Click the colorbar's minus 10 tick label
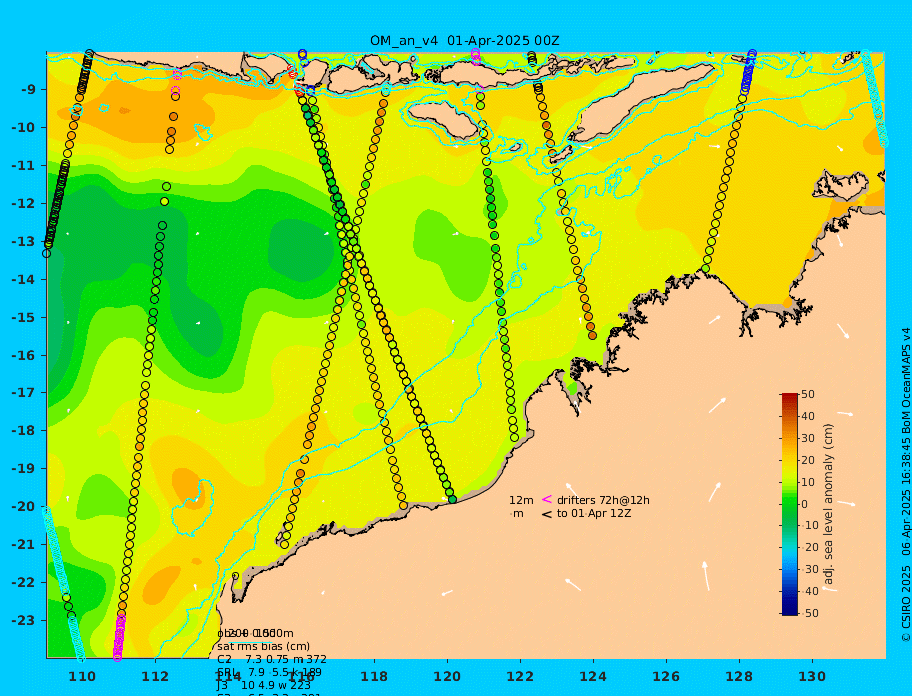912x696 pixels. pyautogui.click(x=810, y=526)
